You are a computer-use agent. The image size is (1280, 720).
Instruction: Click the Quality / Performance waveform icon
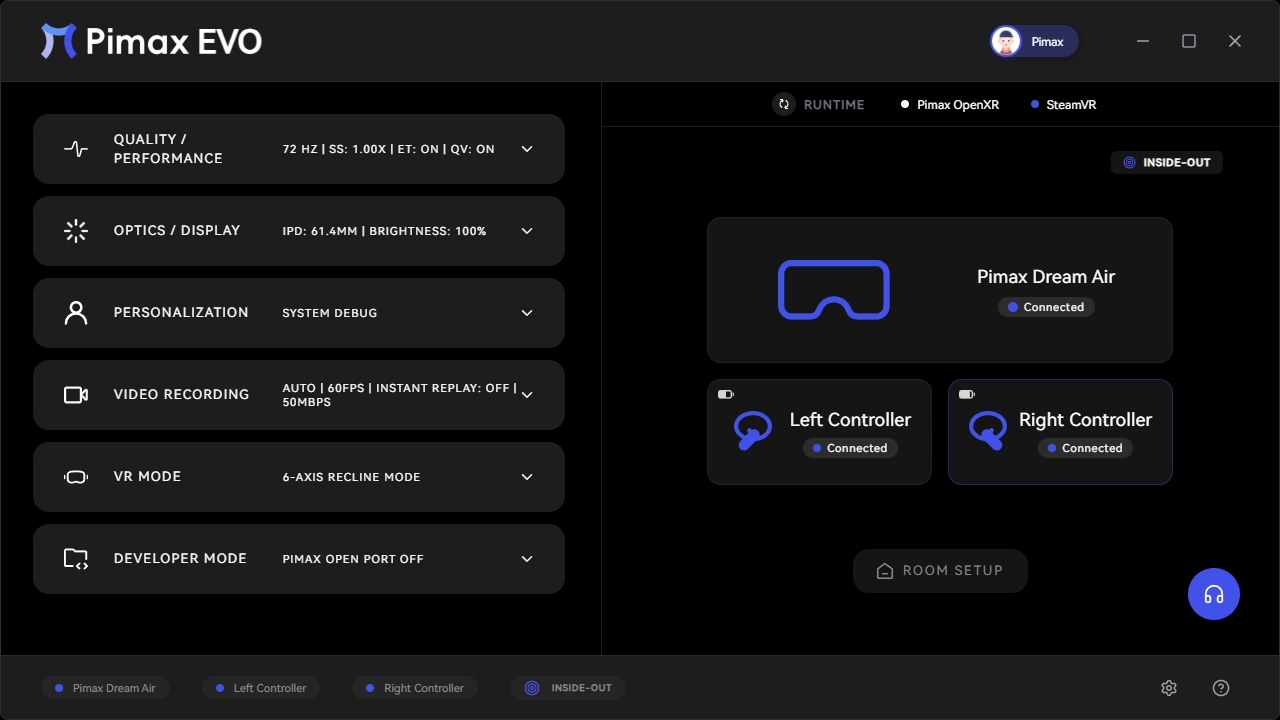(76, 149)
